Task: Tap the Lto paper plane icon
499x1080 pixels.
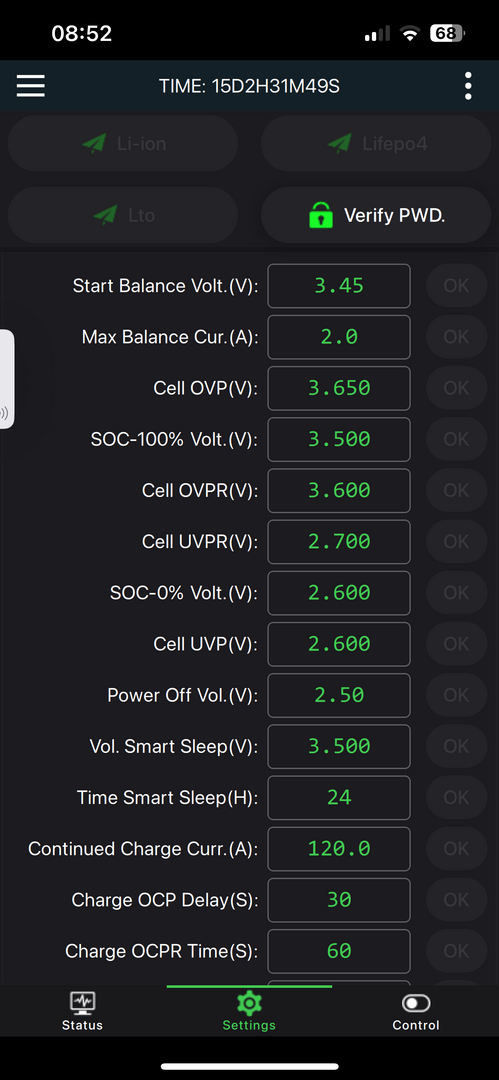Action: click(x=105, y=215)
